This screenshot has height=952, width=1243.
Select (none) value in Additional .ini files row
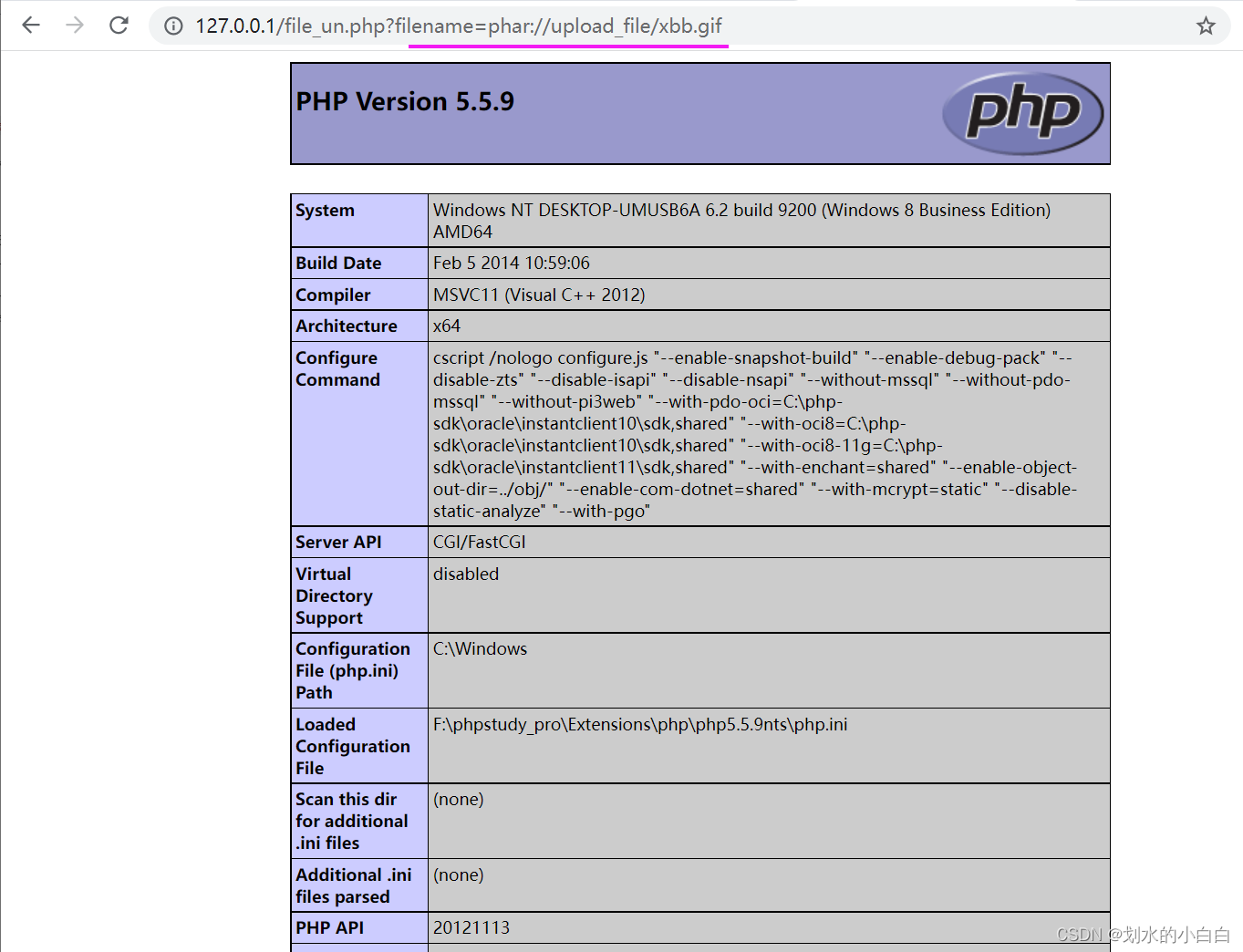(x=459, y=875)
